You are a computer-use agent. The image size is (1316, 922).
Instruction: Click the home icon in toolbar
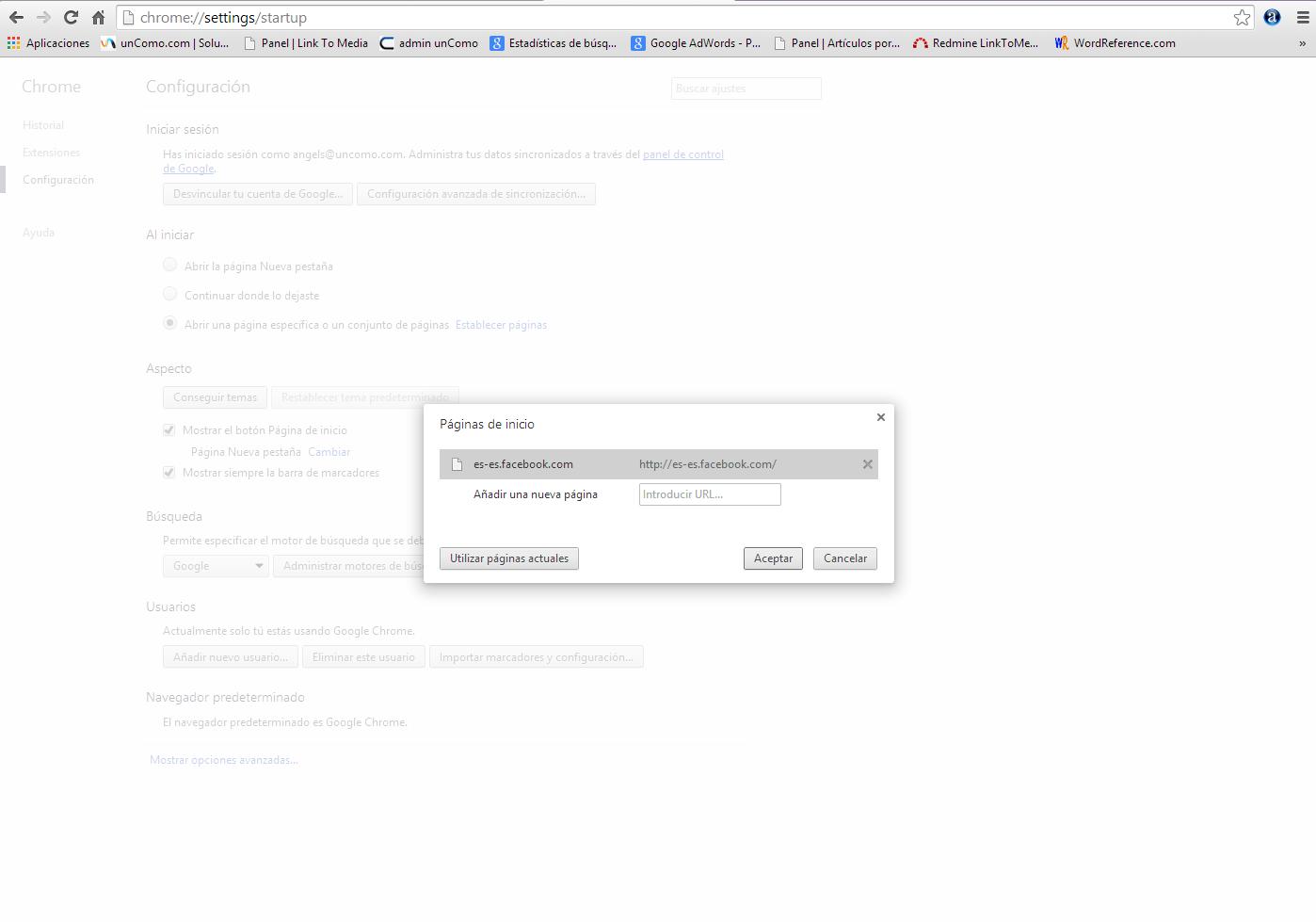click(x=98, y=17)
